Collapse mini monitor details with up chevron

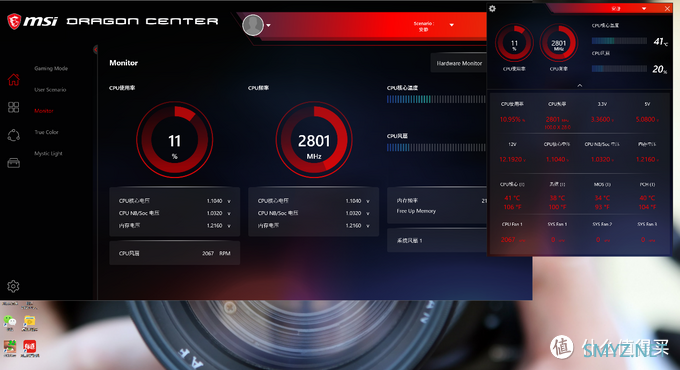tap(580, 85)
